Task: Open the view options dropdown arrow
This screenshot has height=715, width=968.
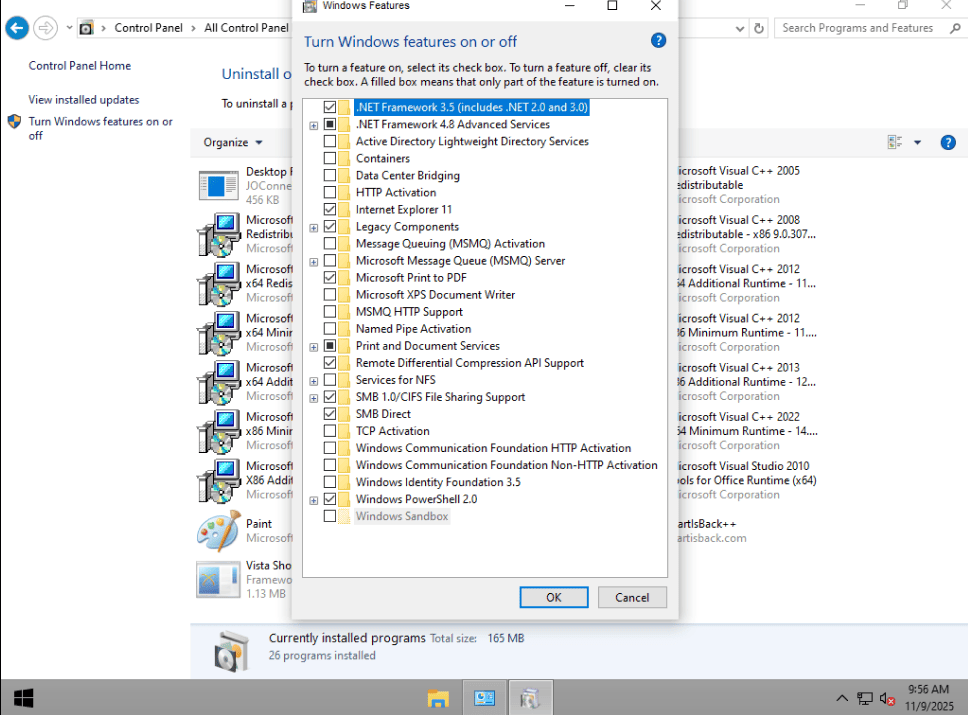Action: (917, 143)
